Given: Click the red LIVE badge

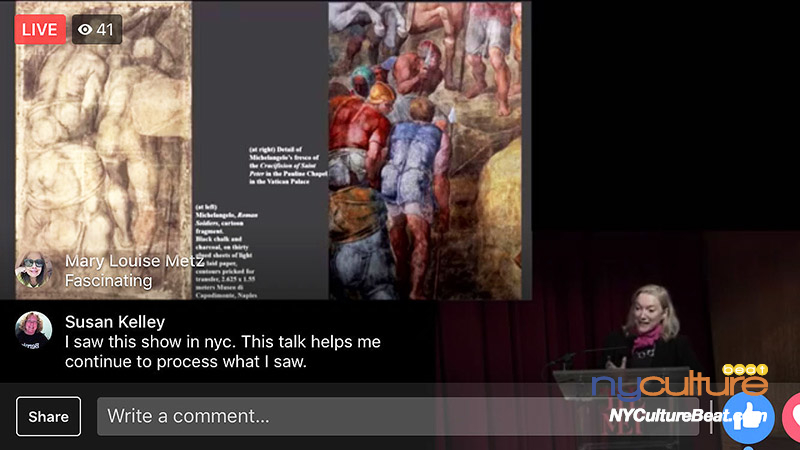Looking at the screenshot, I should (x=40, y=29).
